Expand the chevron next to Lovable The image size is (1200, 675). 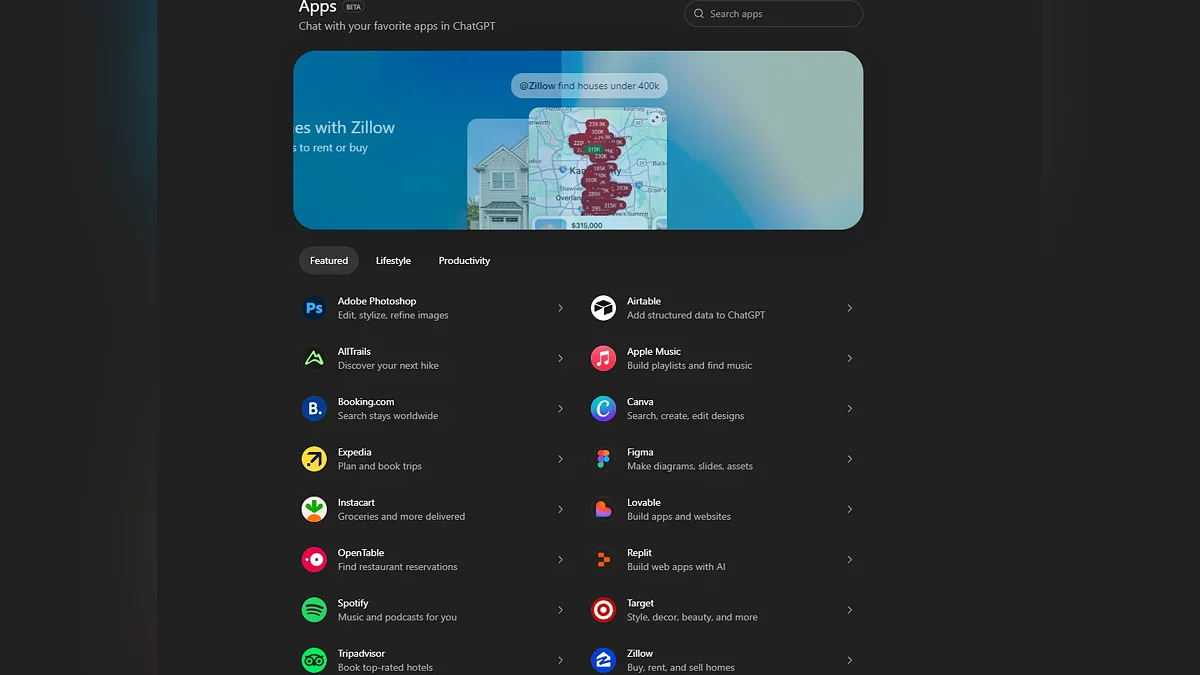click(849, 509)
